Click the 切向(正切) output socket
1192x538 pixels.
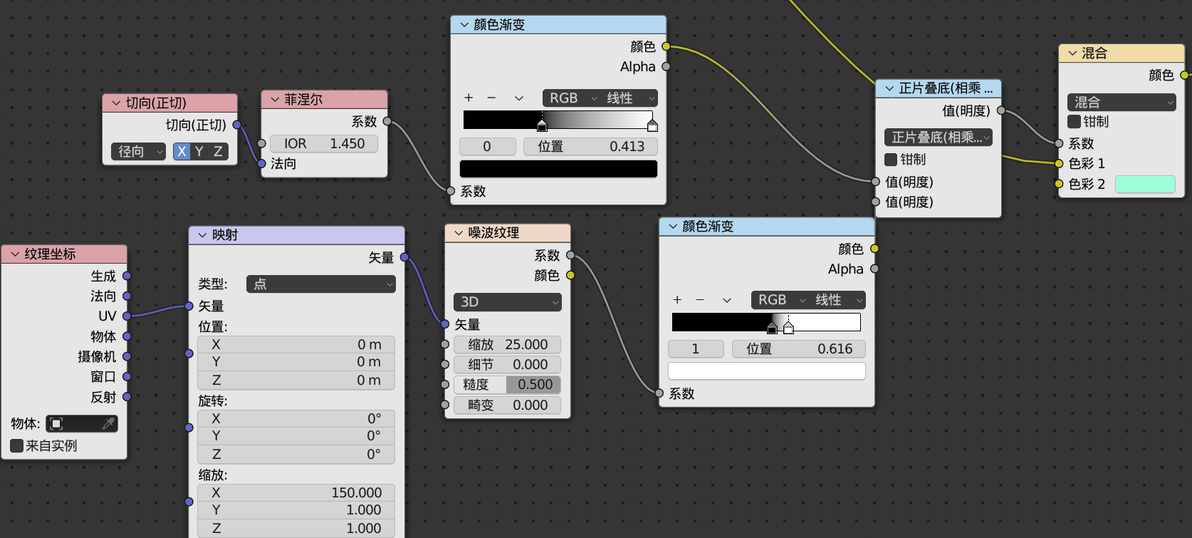pos(237,125)
